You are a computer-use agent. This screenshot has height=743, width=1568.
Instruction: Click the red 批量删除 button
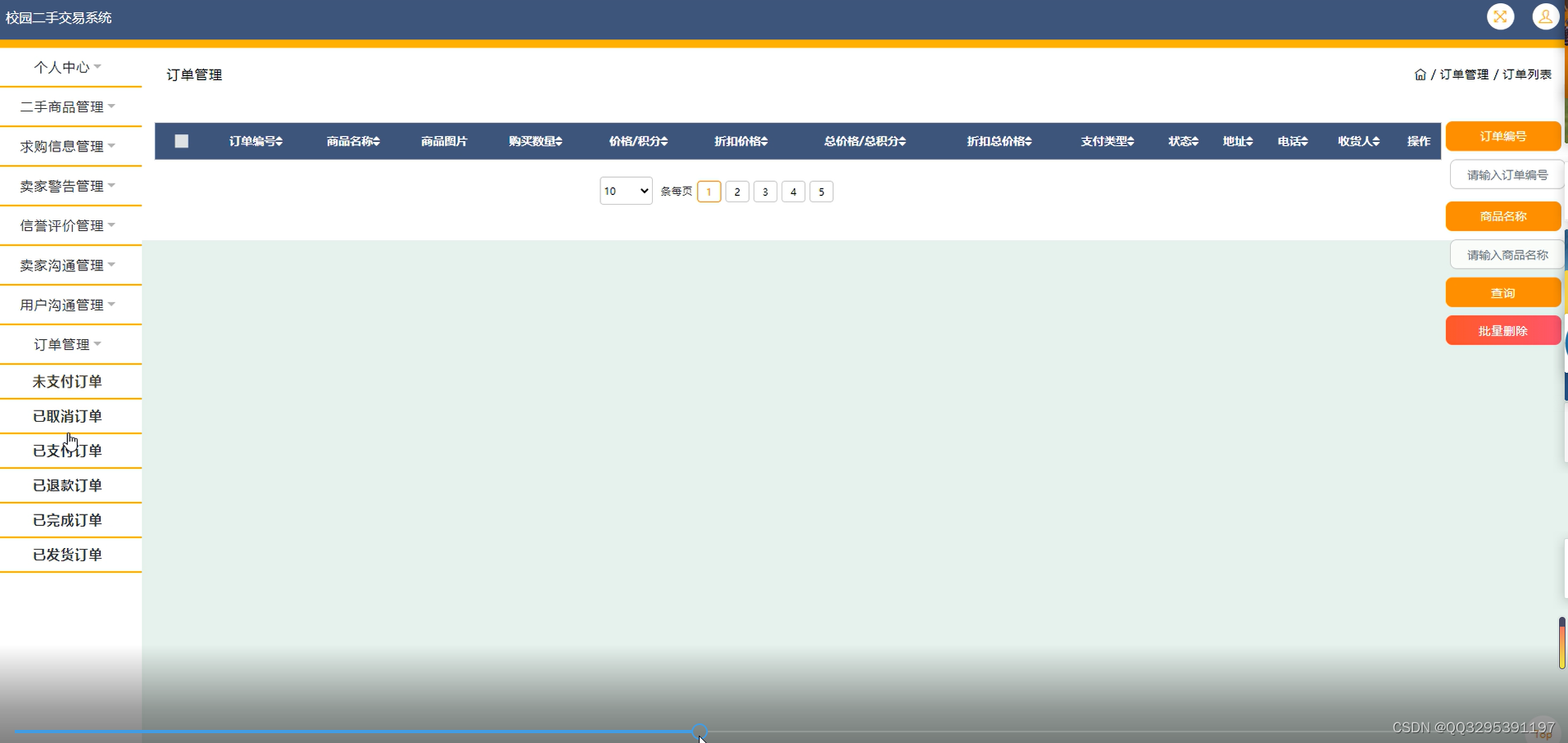pos(1503,331)
